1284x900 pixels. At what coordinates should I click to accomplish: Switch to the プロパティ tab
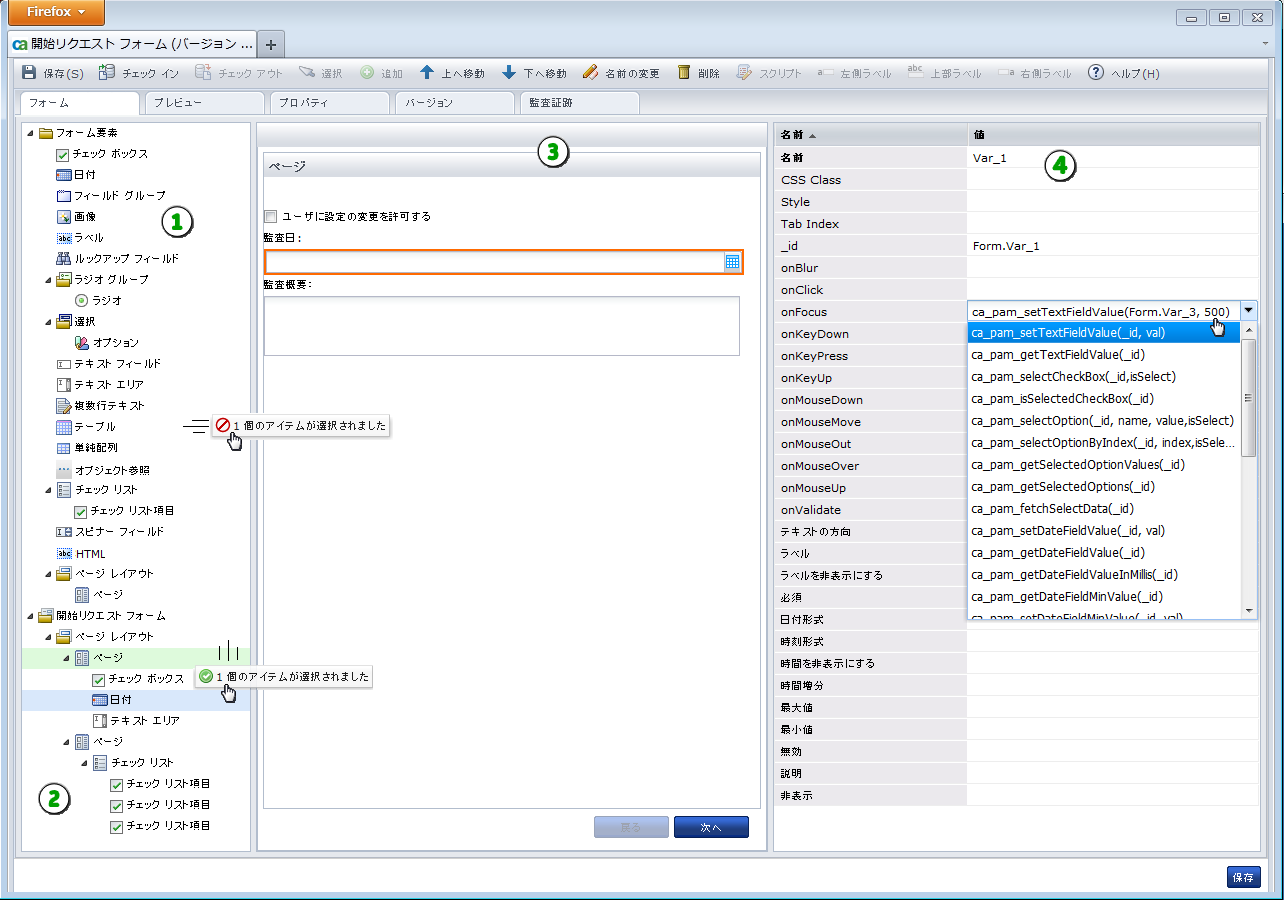pos(328,103)
